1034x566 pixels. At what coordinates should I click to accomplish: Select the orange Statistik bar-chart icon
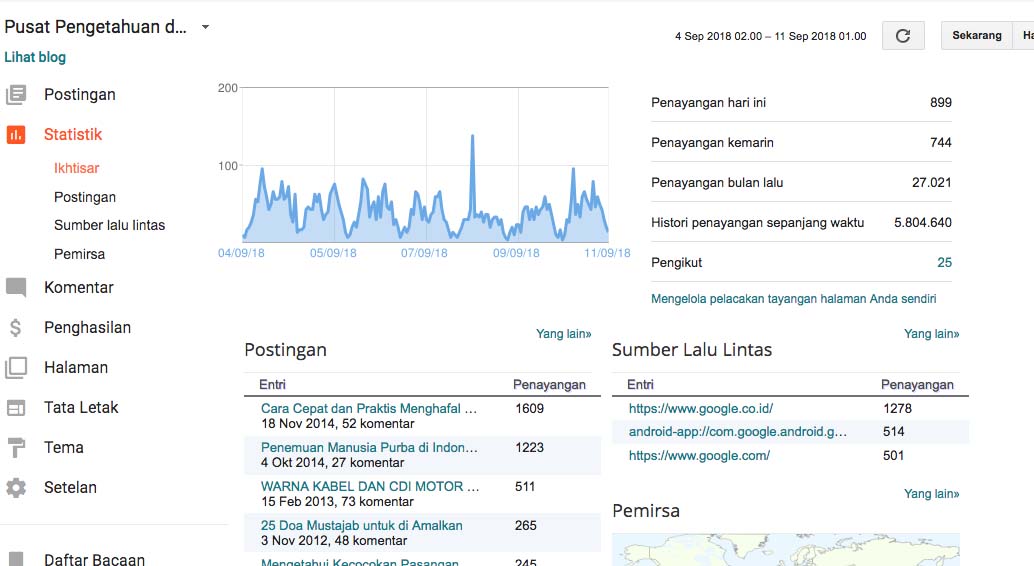[x=16, y=135]
